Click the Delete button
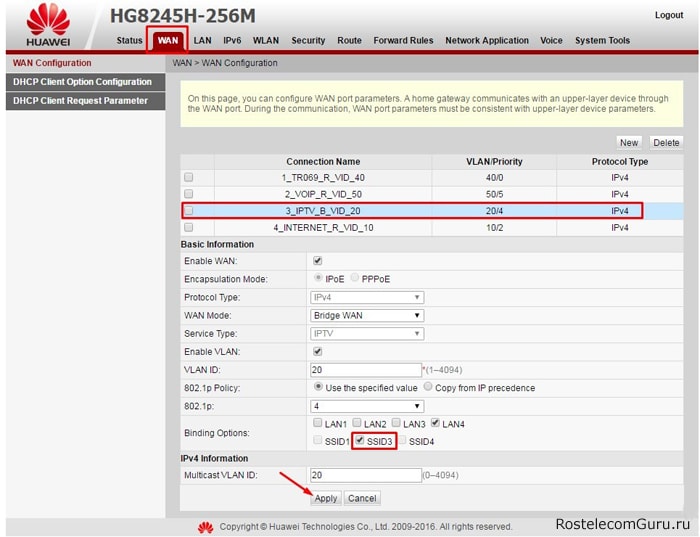Screen dimensions: 700x537 coord(666,143)
